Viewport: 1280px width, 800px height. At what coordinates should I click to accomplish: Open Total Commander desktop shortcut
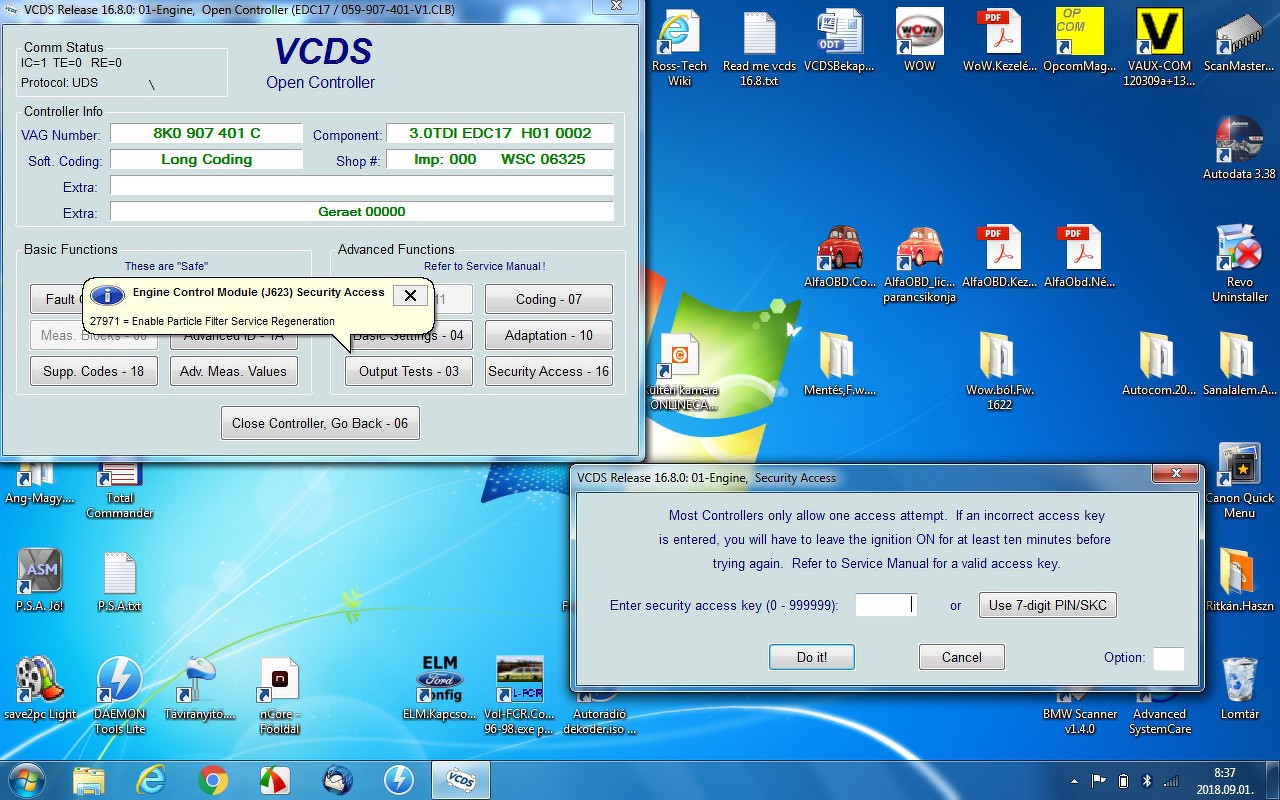click(119, 490)
